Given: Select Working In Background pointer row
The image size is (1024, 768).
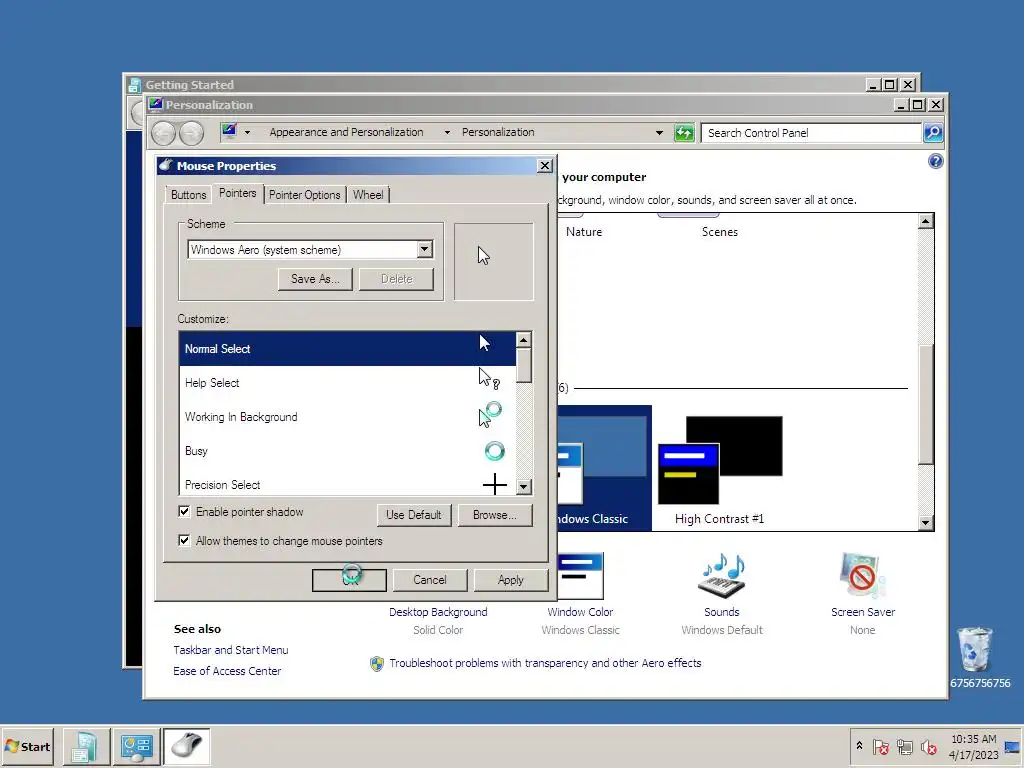Looking at the screenshot, I should click(x=347, y=417).
